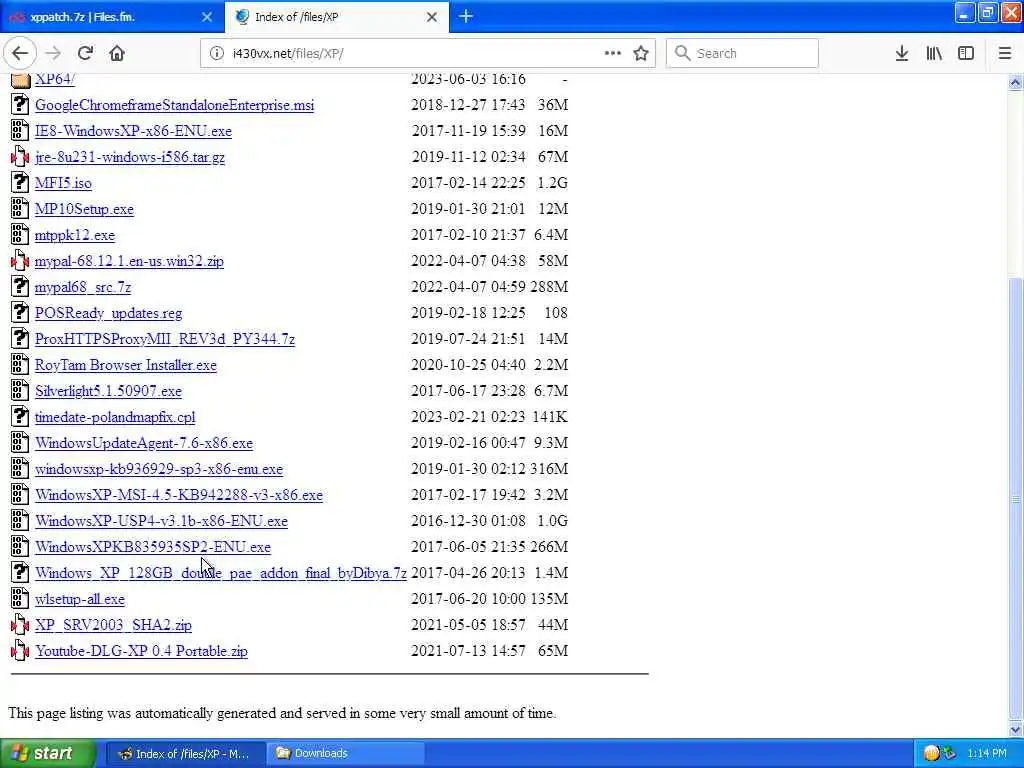Open the Downloads window from taskbar
This screenshot has width=1024, height=768.
pyautogui.click(x=346, y=754)
